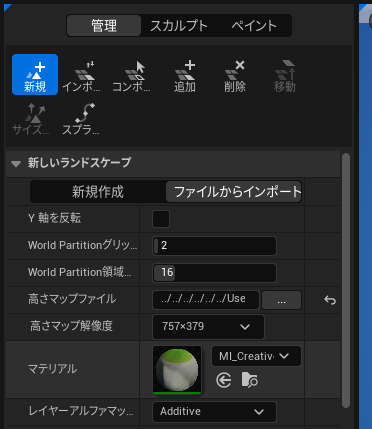Click the マテリアル label
The image size is (372, 429).
coord(52,369)
